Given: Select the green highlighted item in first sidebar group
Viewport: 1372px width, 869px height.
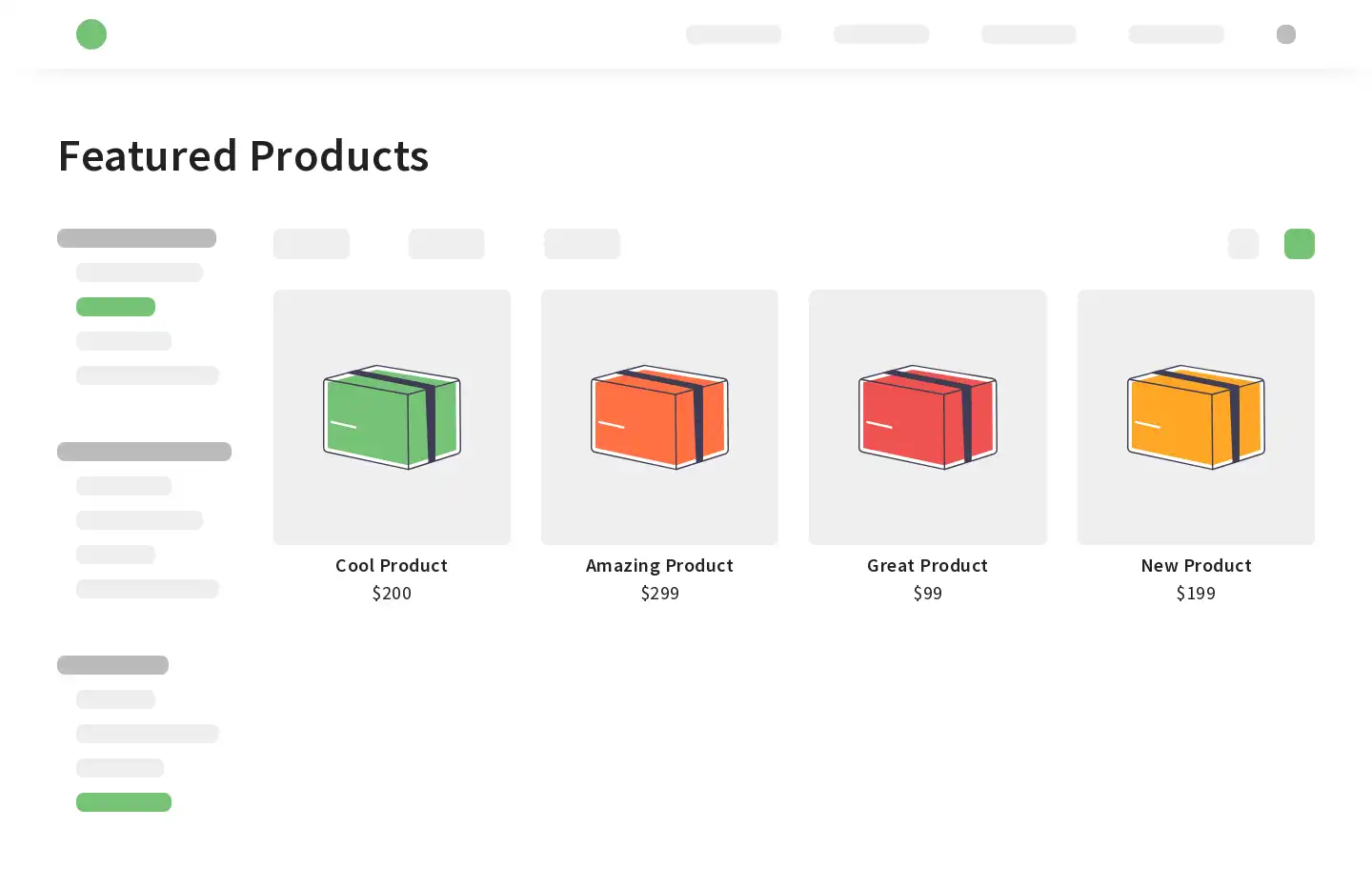Looking at the screenshot, I should click(115, 307).
